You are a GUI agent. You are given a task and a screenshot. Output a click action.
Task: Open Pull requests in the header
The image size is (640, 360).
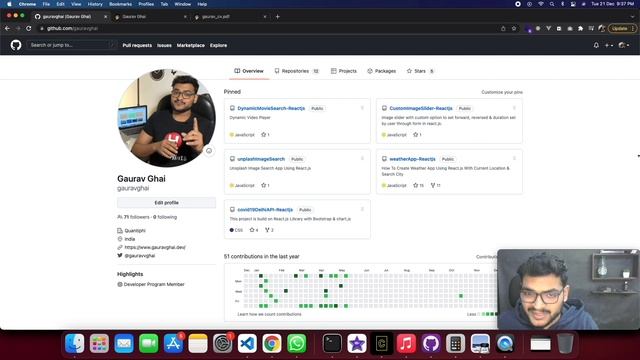137,45
